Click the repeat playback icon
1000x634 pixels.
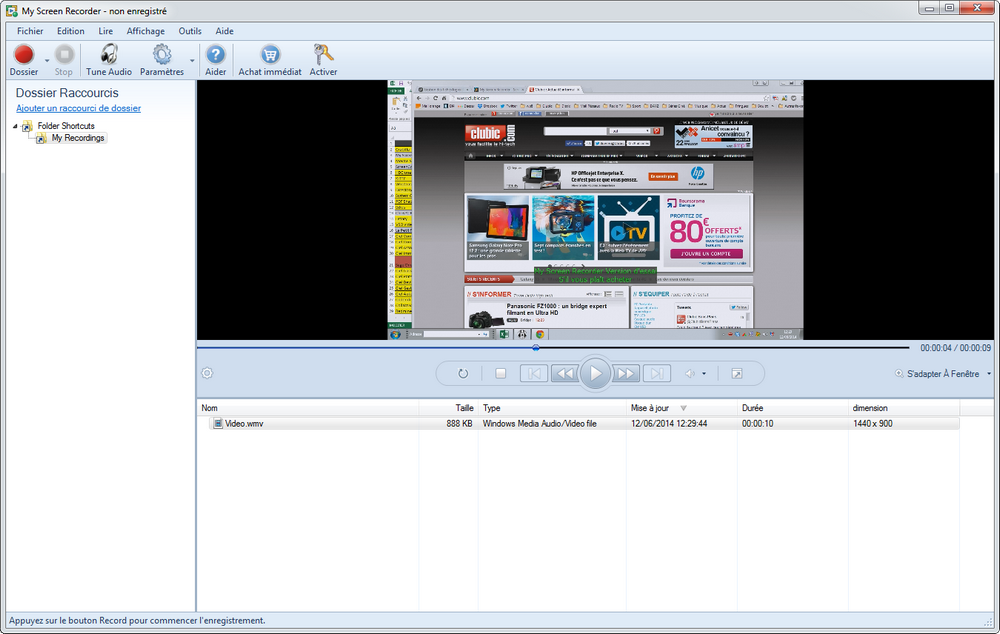pos(461,373)
